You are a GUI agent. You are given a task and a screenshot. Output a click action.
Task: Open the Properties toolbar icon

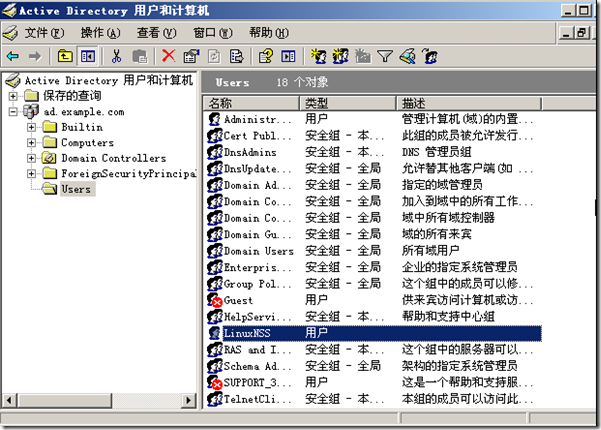[x=191, y=56]
